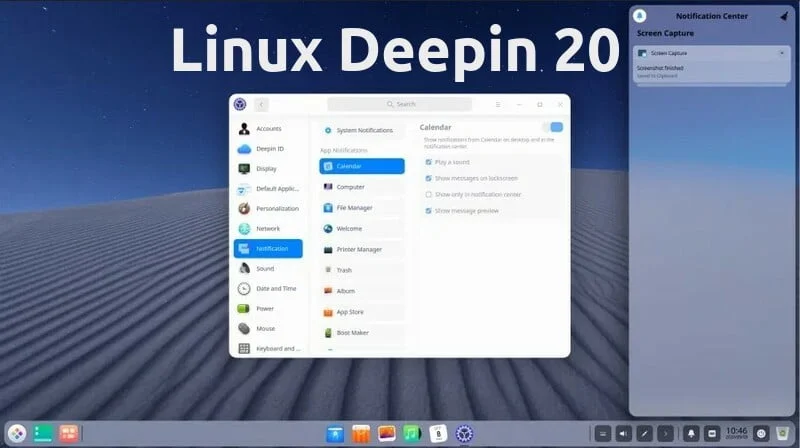Select Deepin ID in the sidebar
Screen dimensions: 800x448
pyautogui.click(x=268, y=148)
